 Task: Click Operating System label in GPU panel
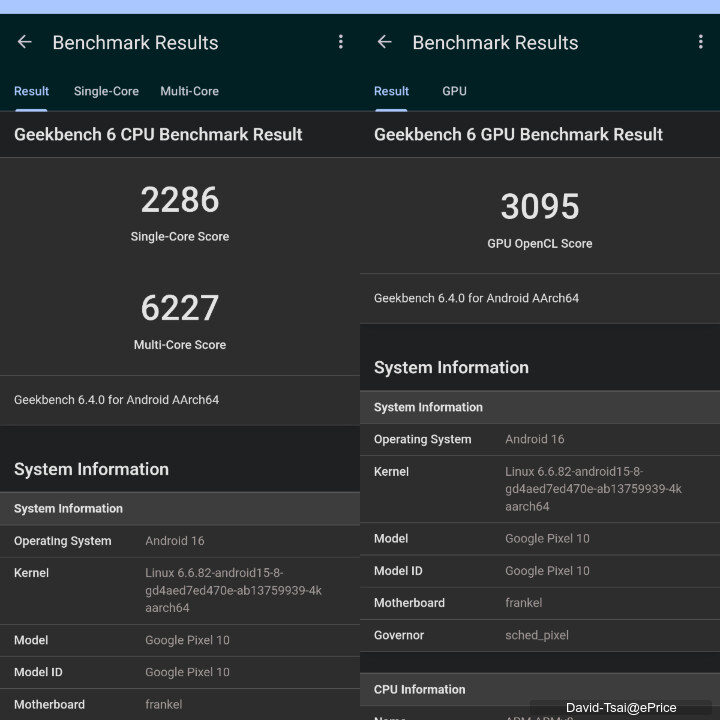(422, 439)
